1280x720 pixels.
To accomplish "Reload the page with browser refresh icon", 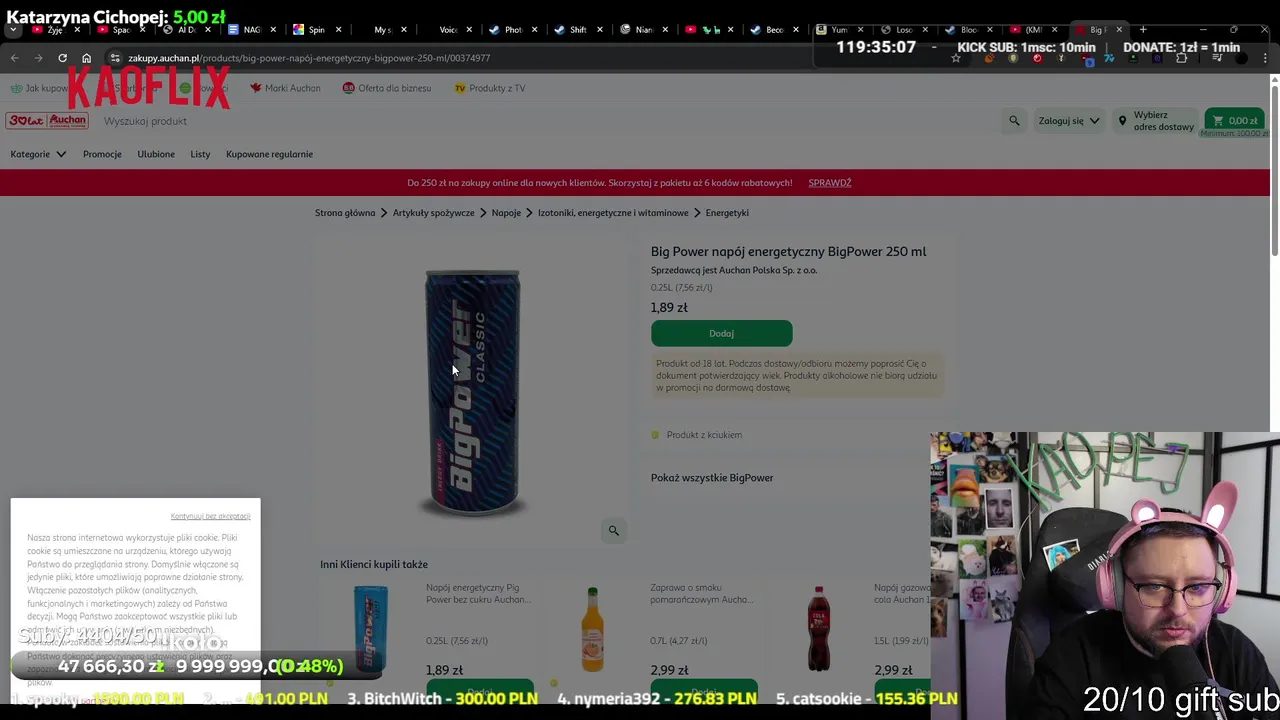I will (62, 58).
